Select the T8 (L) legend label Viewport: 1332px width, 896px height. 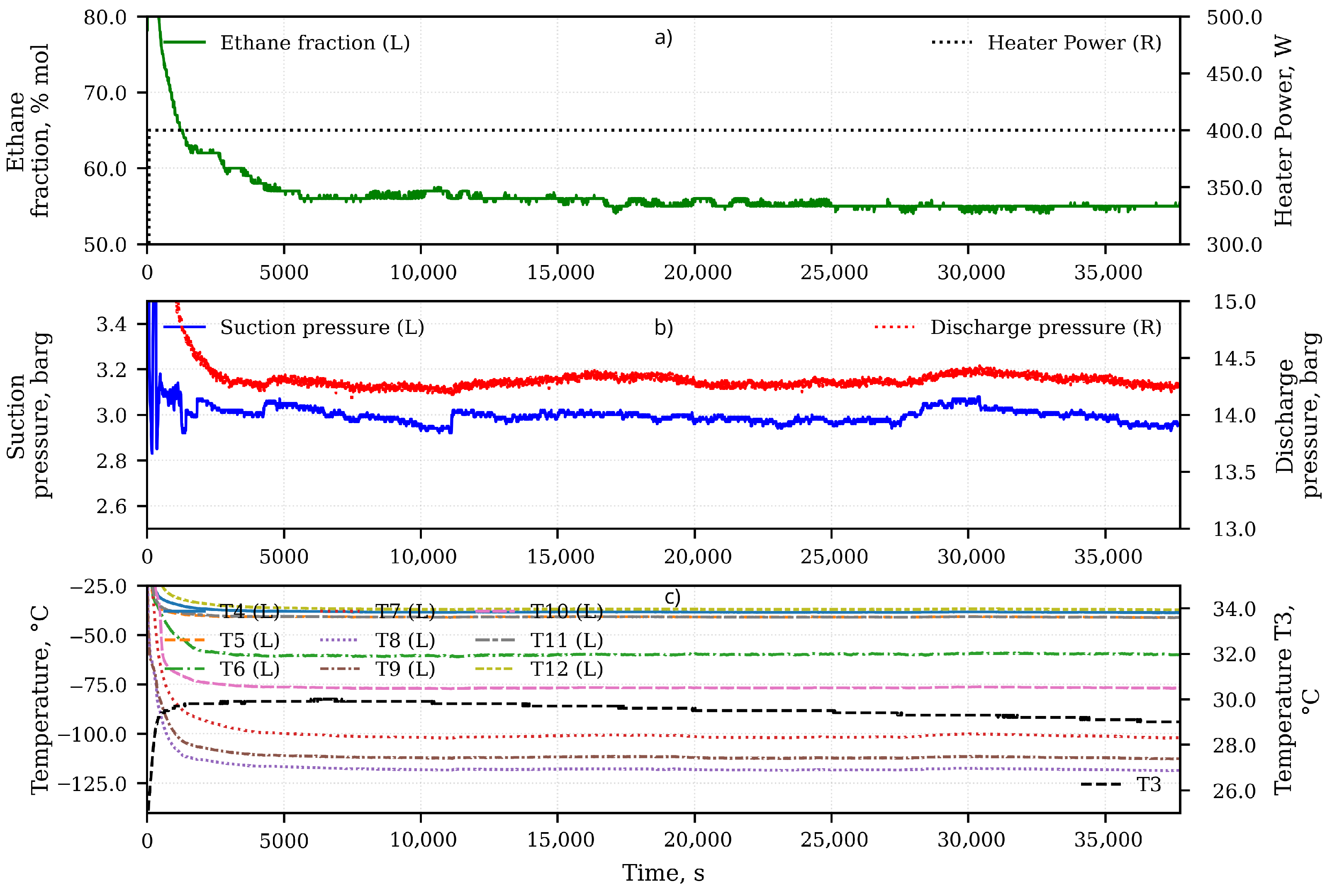(x=405, y=640)
